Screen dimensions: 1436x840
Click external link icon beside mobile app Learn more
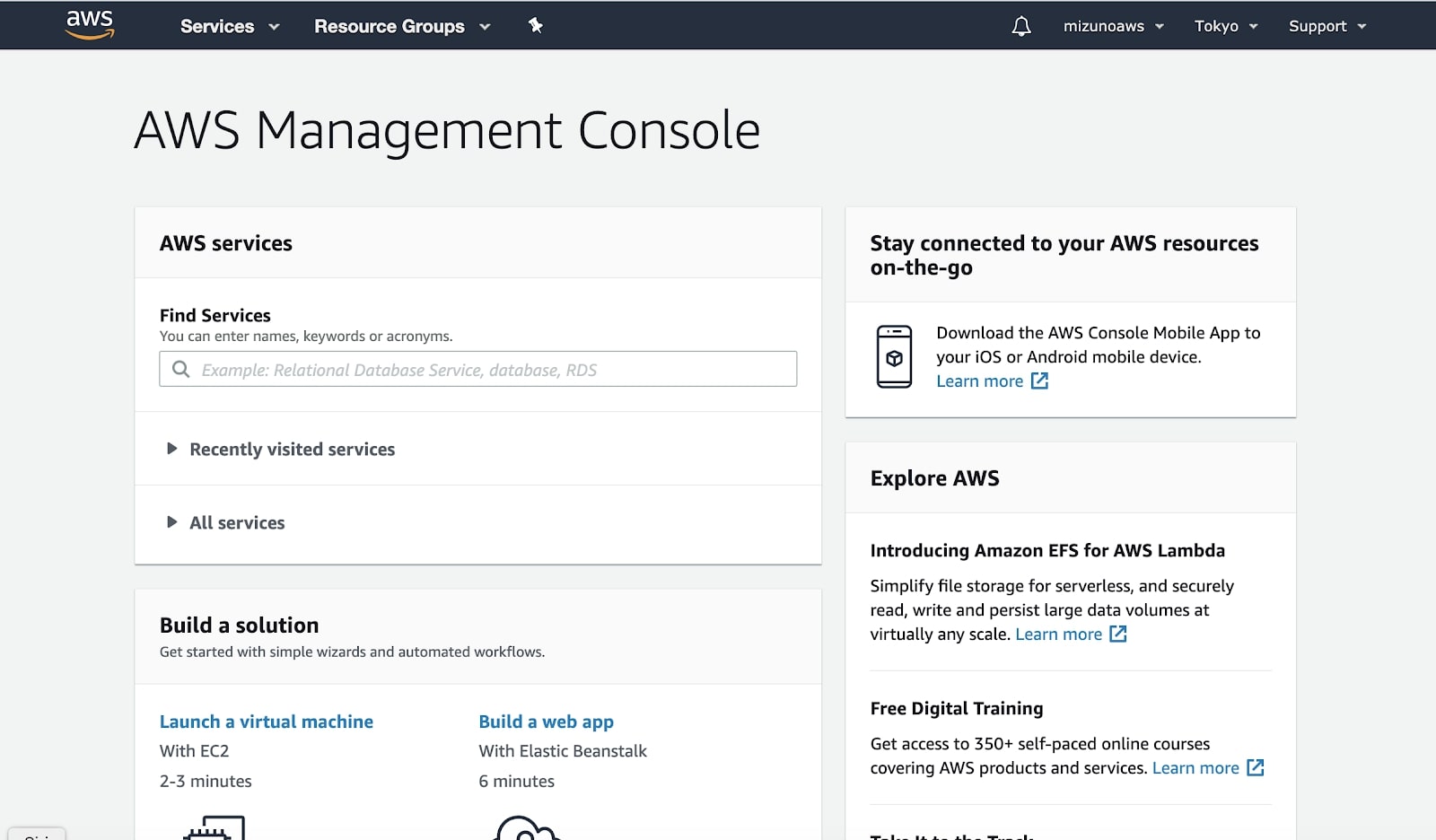(x=1039, y=381)
